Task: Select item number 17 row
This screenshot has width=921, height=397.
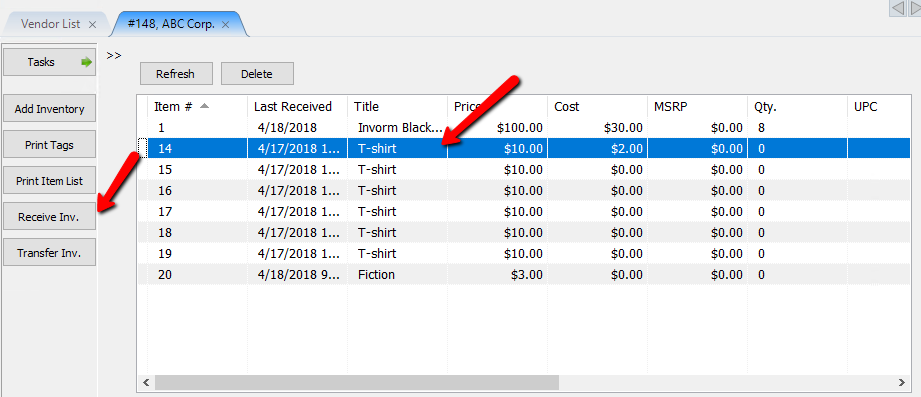Action: (525, 212)
